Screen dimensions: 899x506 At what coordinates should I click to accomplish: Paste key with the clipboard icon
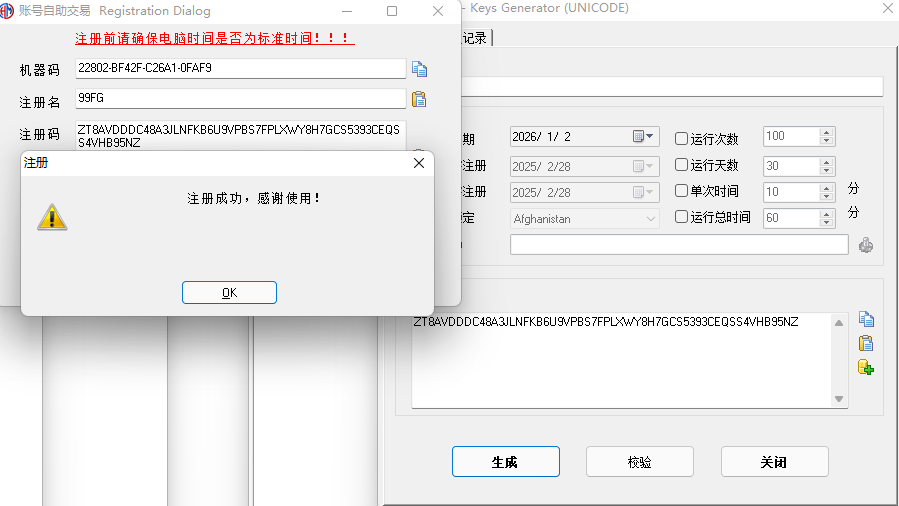pos(866,343)
